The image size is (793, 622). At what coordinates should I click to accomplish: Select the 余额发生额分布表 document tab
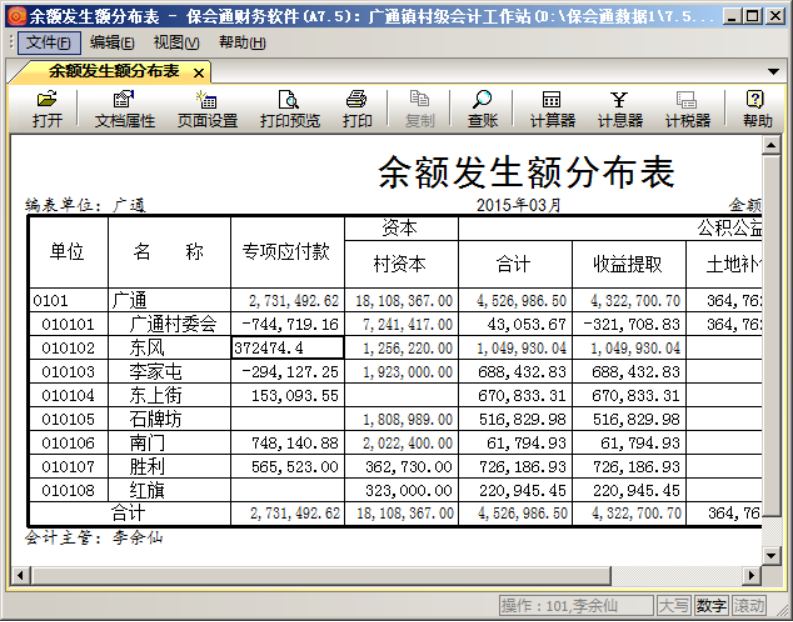(114, 72)
